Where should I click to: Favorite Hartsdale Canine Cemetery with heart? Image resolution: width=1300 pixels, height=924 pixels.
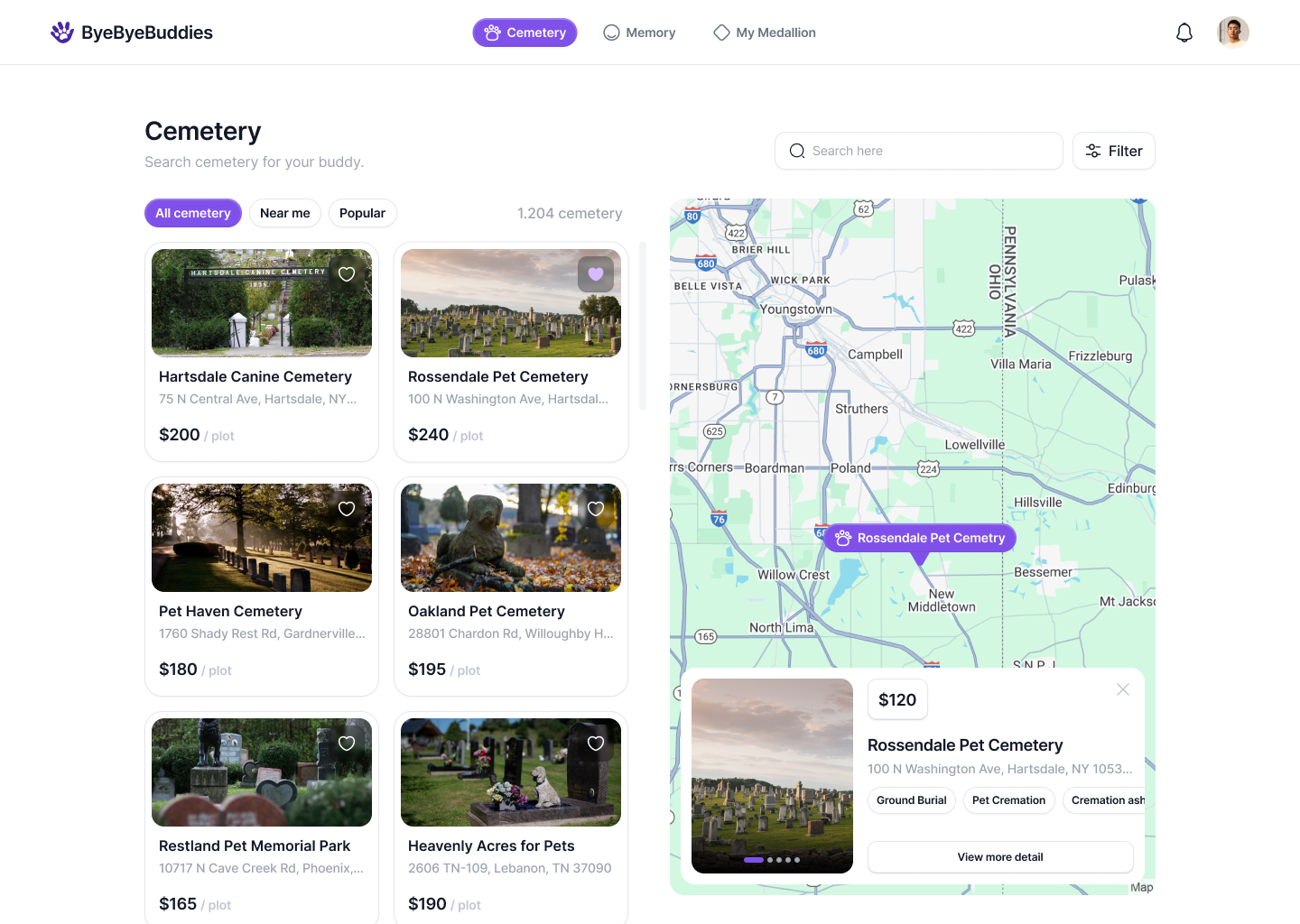click(347, 274)
